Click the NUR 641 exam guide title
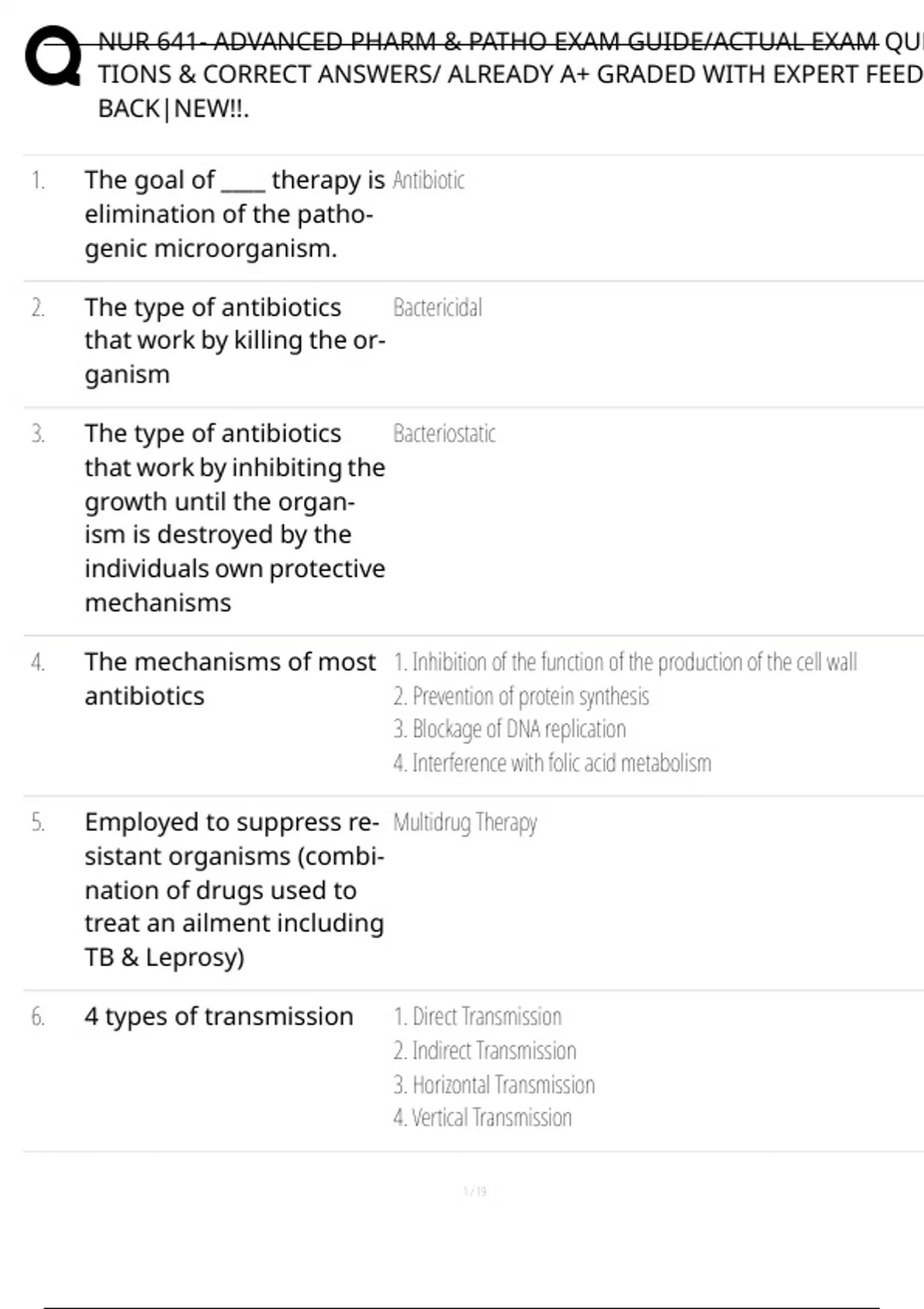The image size is (924, 1309). tap(508, 75)
